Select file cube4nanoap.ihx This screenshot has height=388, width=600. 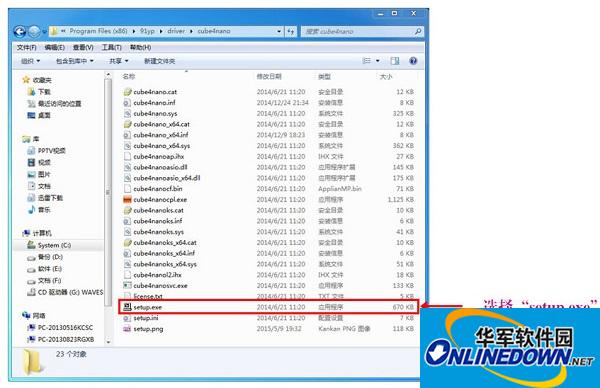[x=158, y=156]
